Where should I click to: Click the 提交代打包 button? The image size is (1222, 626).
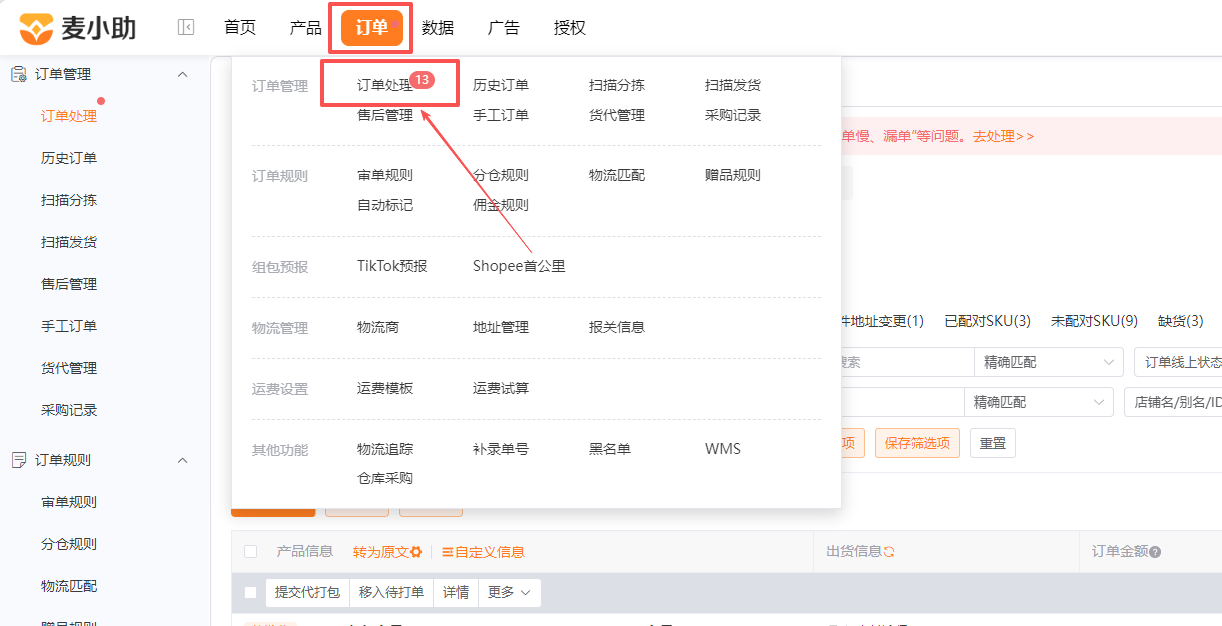(x=308, y=592)
